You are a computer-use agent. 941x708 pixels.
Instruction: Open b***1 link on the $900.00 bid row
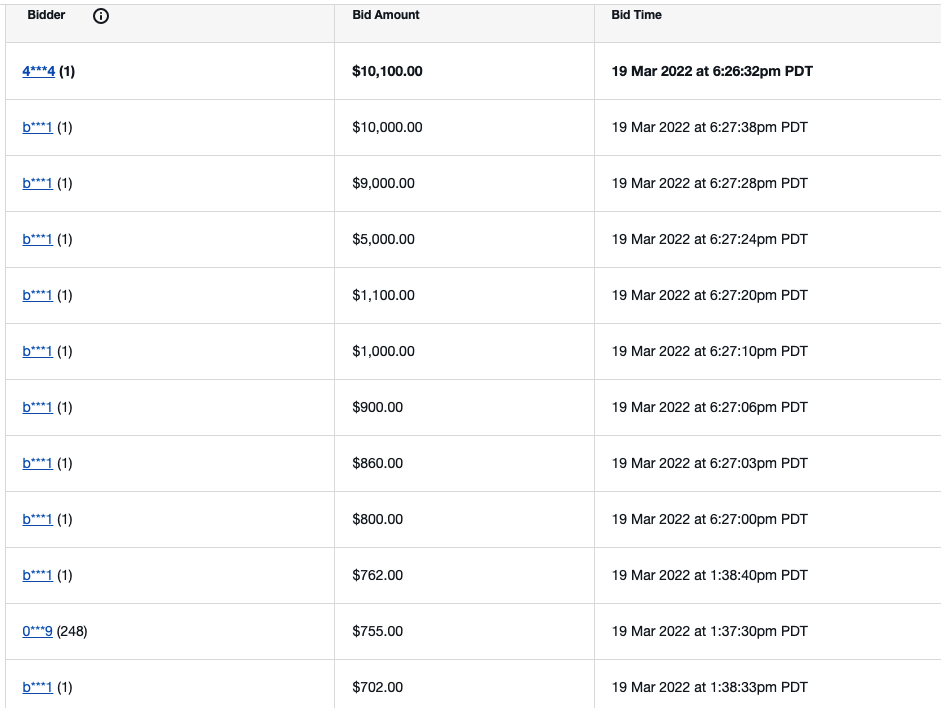pyautogui.click(x=35, y=407)
